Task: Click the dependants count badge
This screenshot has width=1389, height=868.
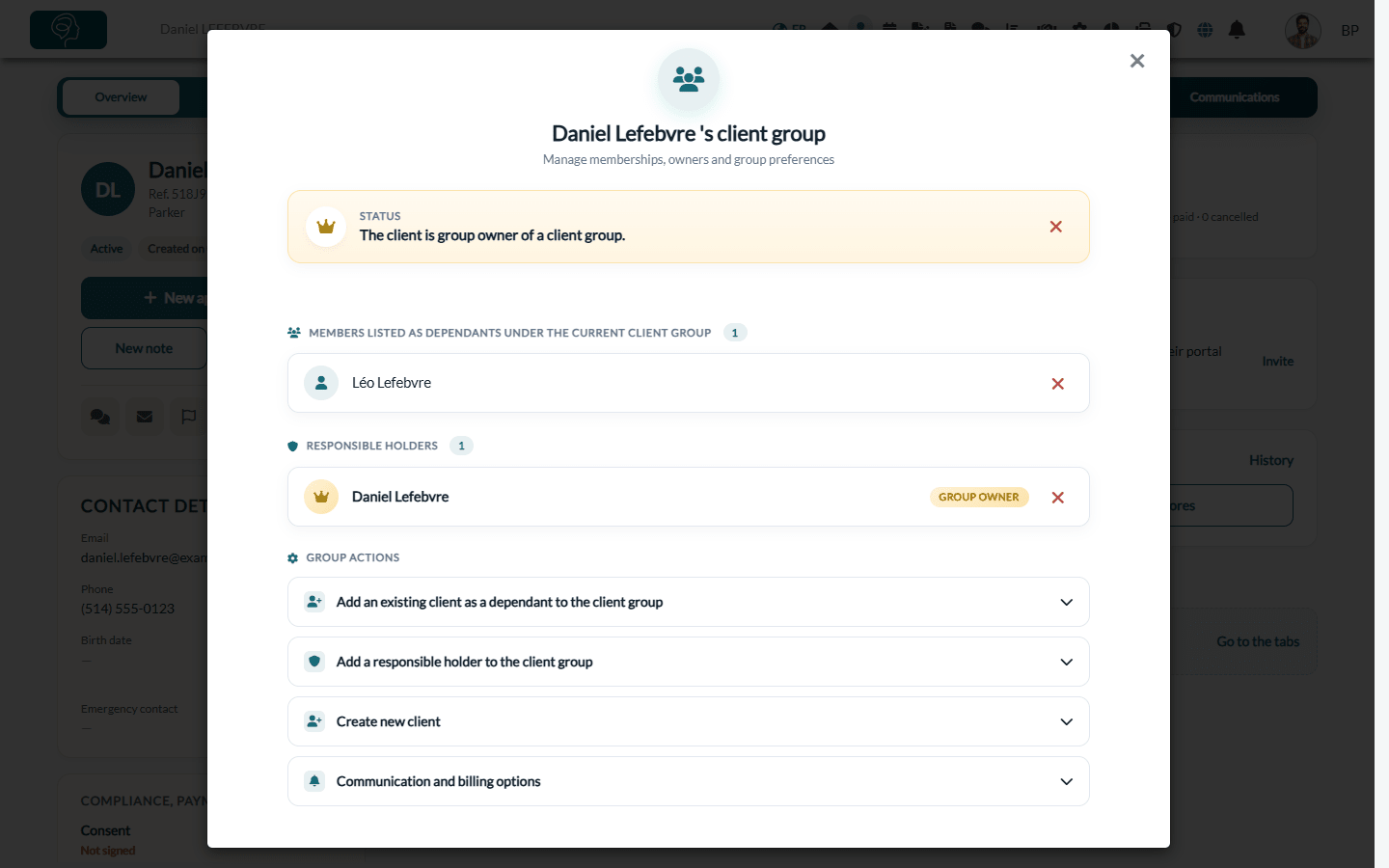Action: [x=735, y=333]
